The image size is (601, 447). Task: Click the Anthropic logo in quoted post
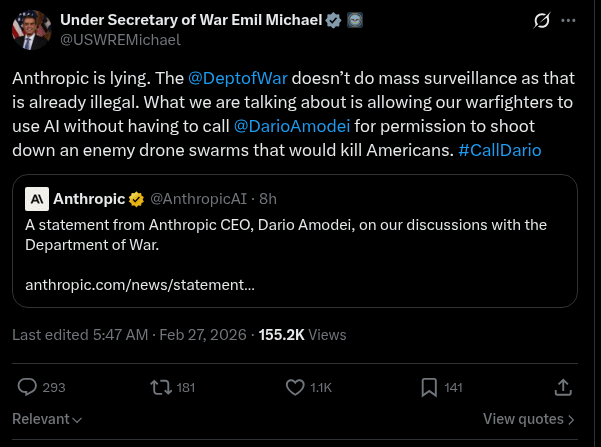[36, 199]
